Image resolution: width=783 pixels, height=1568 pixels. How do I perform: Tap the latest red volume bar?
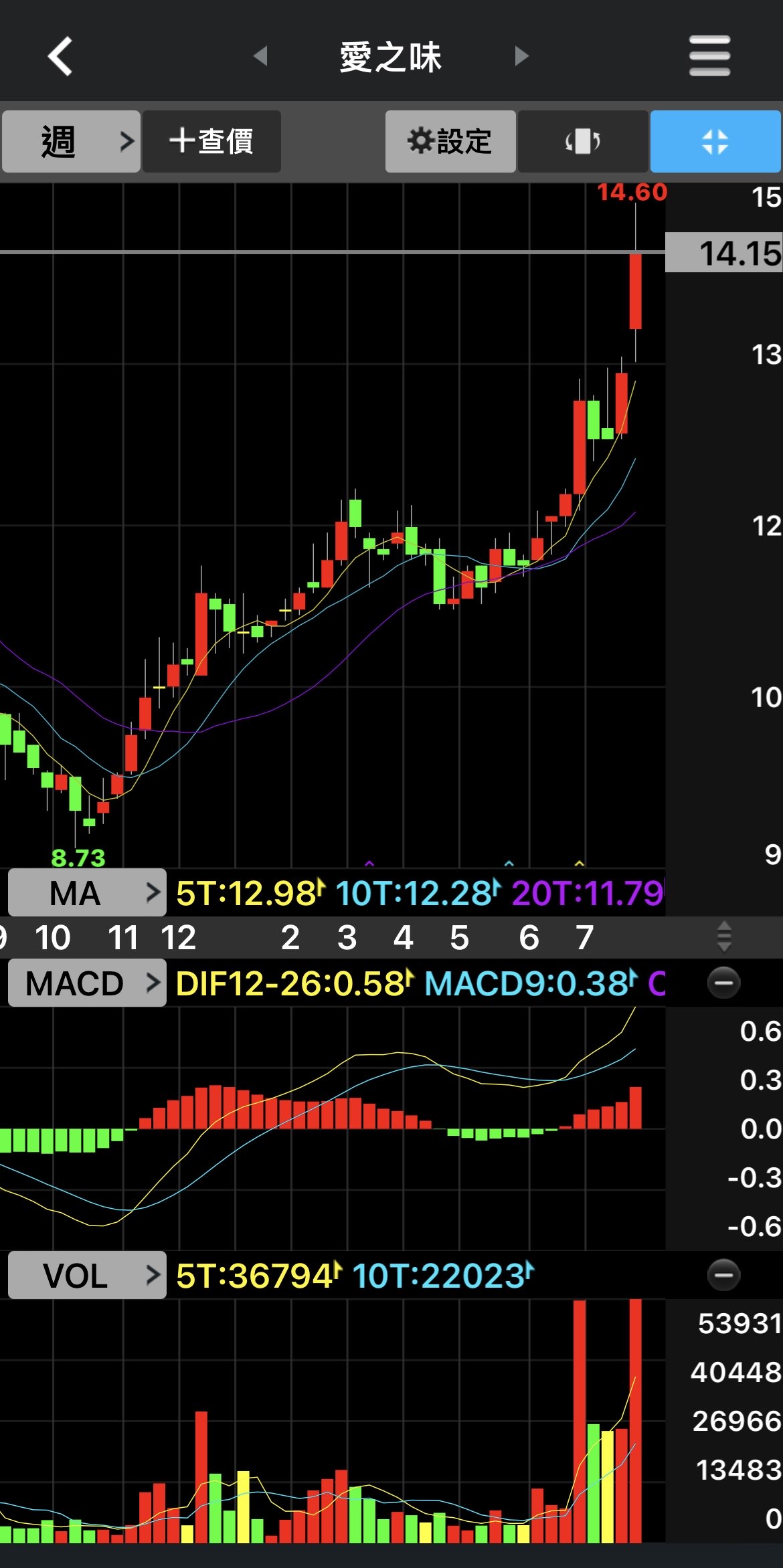[x=635, y=1420]
